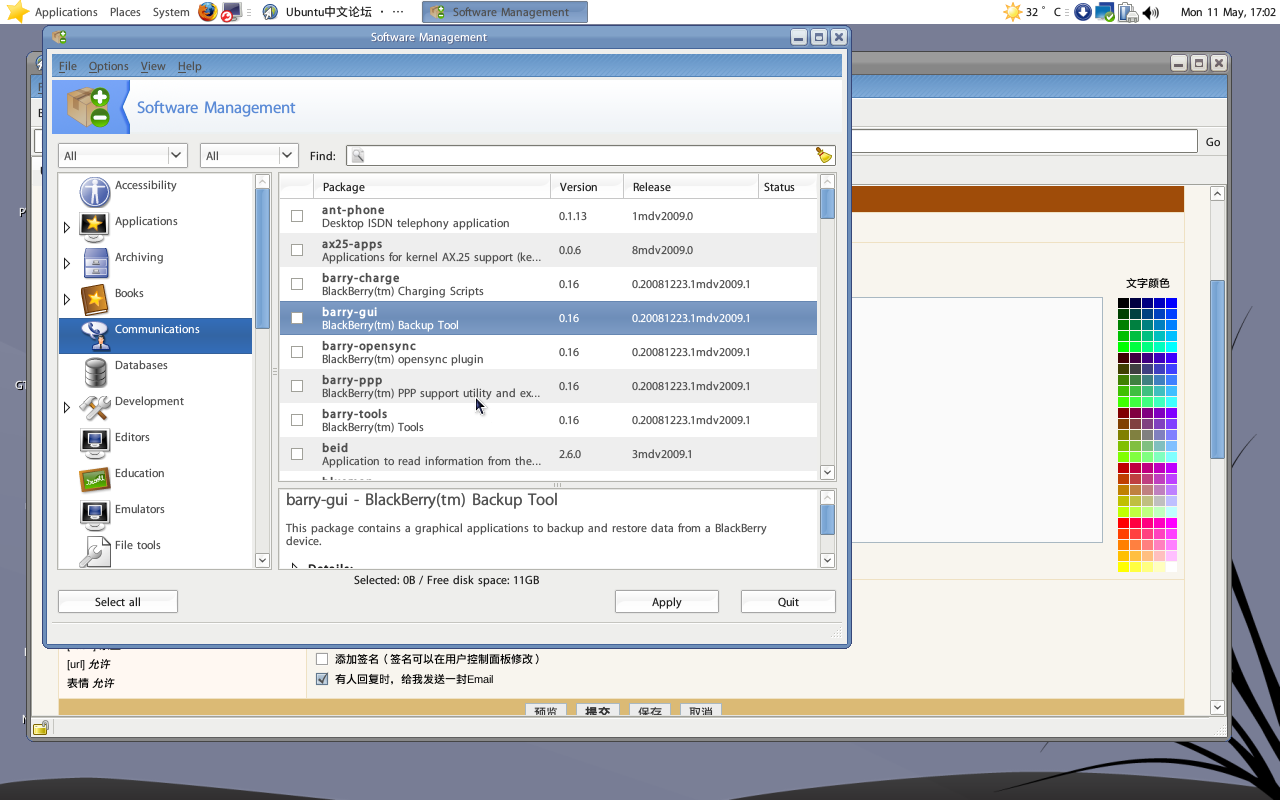Click the Emulators monitor icon
Image resolution: width=1280 pixels, height=800 pixels.
point(95,515)
